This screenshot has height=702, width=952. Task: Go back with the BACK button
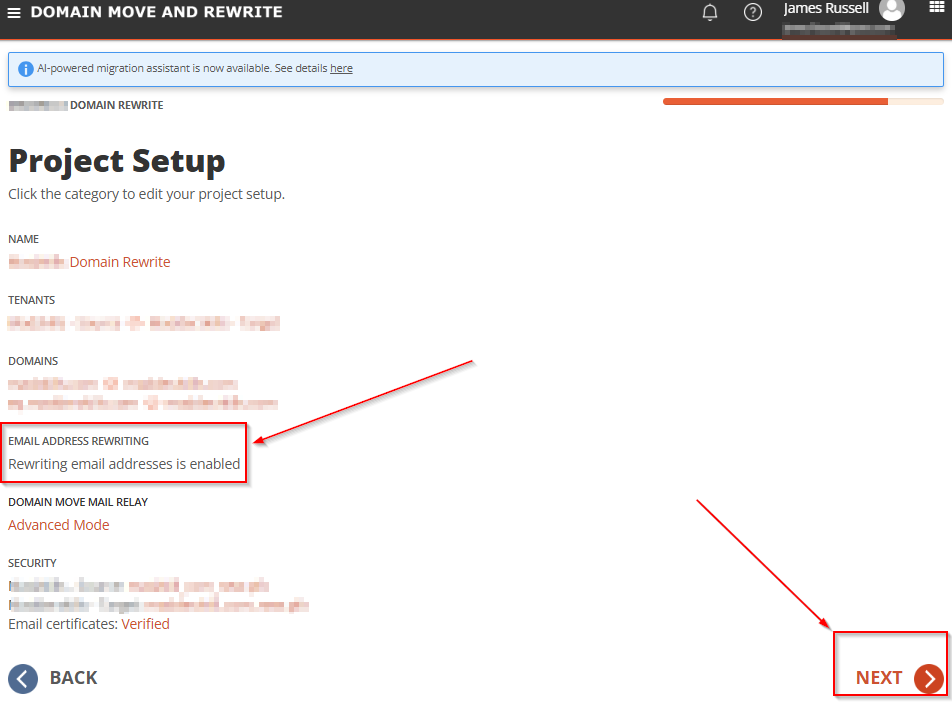point(53,678)
